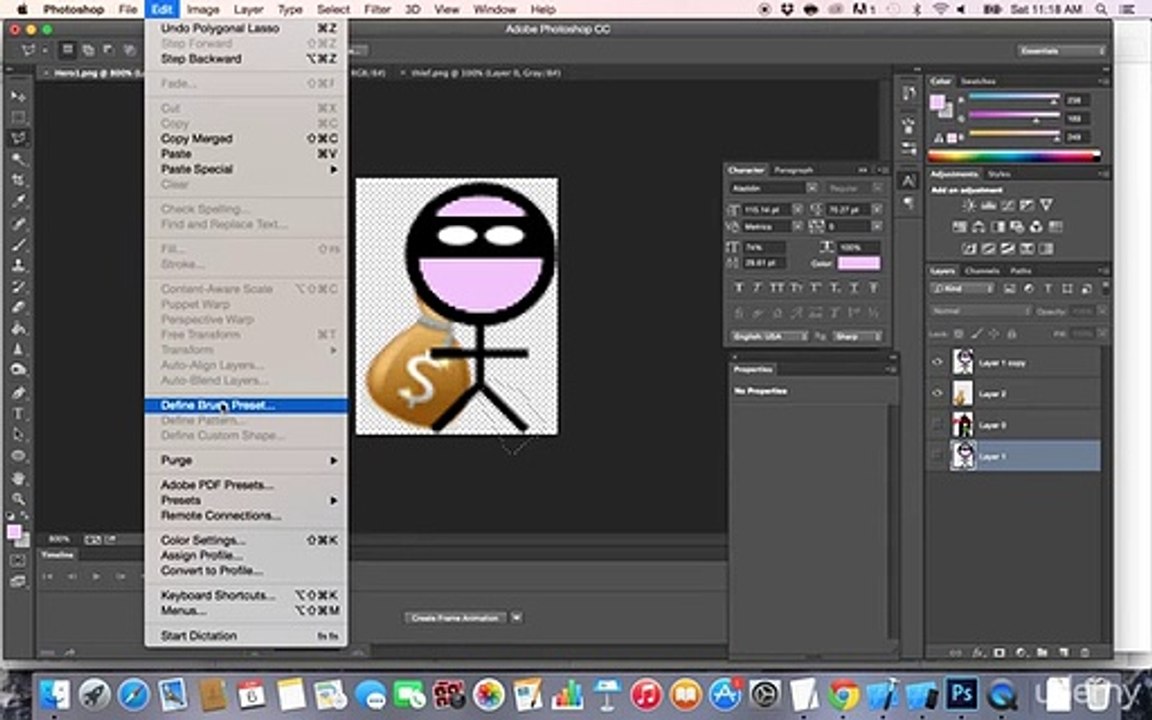Switch to the Channels tab

(x=982, y=270)
